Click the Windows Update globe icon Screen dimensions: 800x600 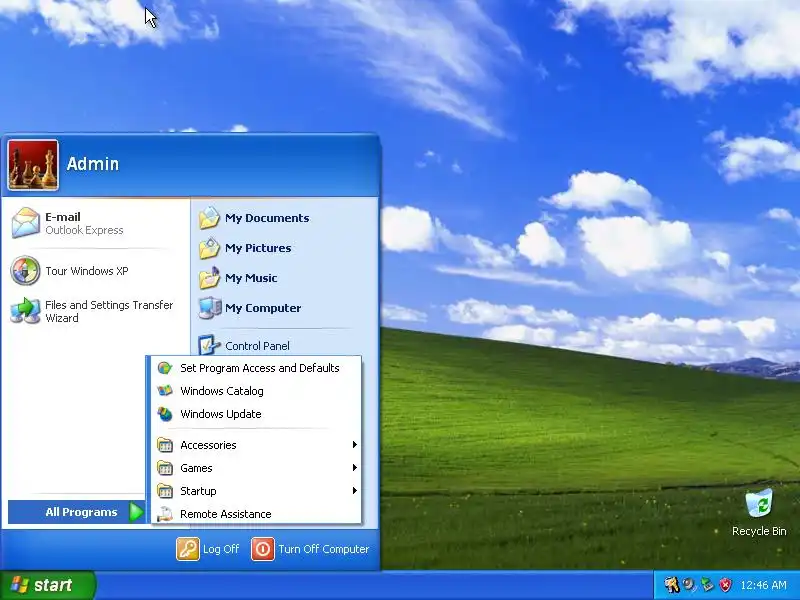pyautogui.click(x=165, y=414)
